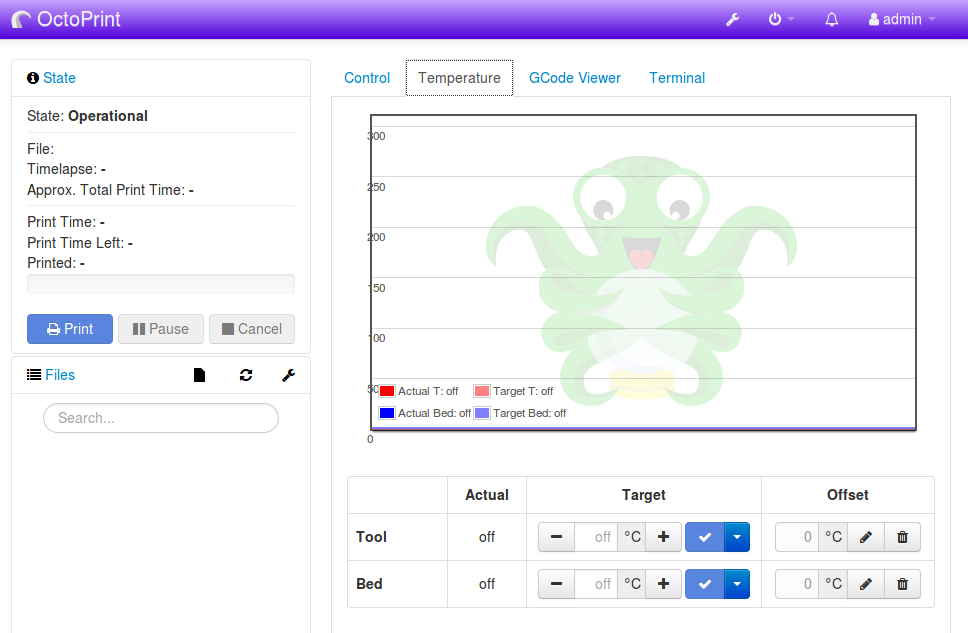
Task: Toggle the Actual Bed blue legend swatch
Action: pos(387,413)
